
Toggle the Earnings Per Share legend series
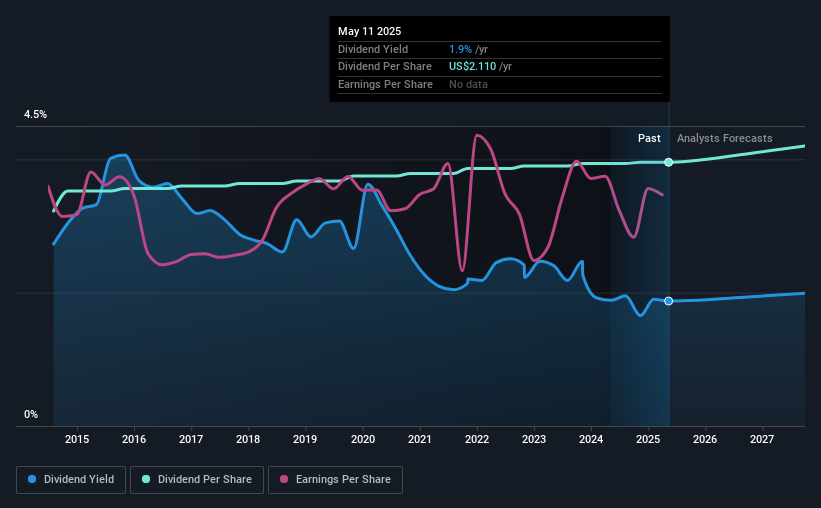pos(335,480)
